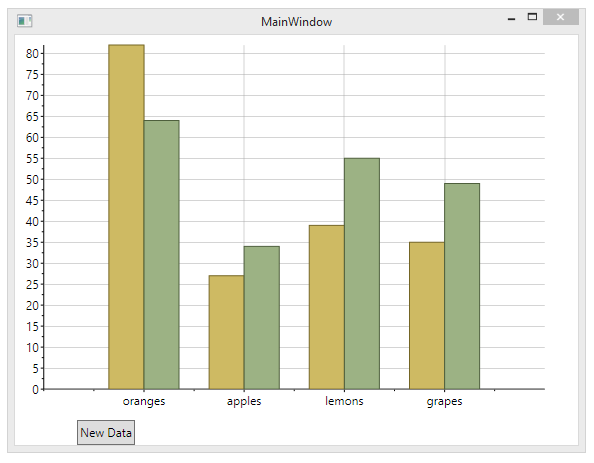This screenshot has width=594, height=463.
Task: Click the New Data button
Action: coord(106,432)
